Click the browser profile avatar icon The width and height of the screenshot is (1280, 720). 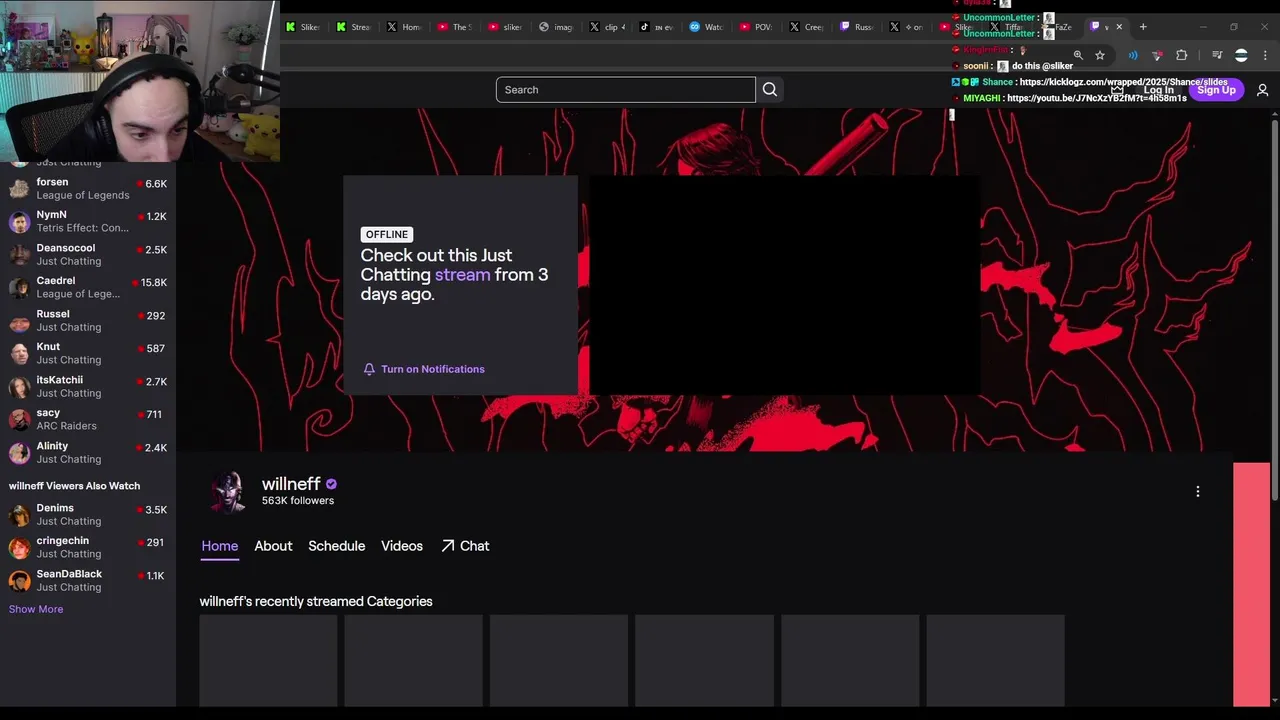[1241, 55]
